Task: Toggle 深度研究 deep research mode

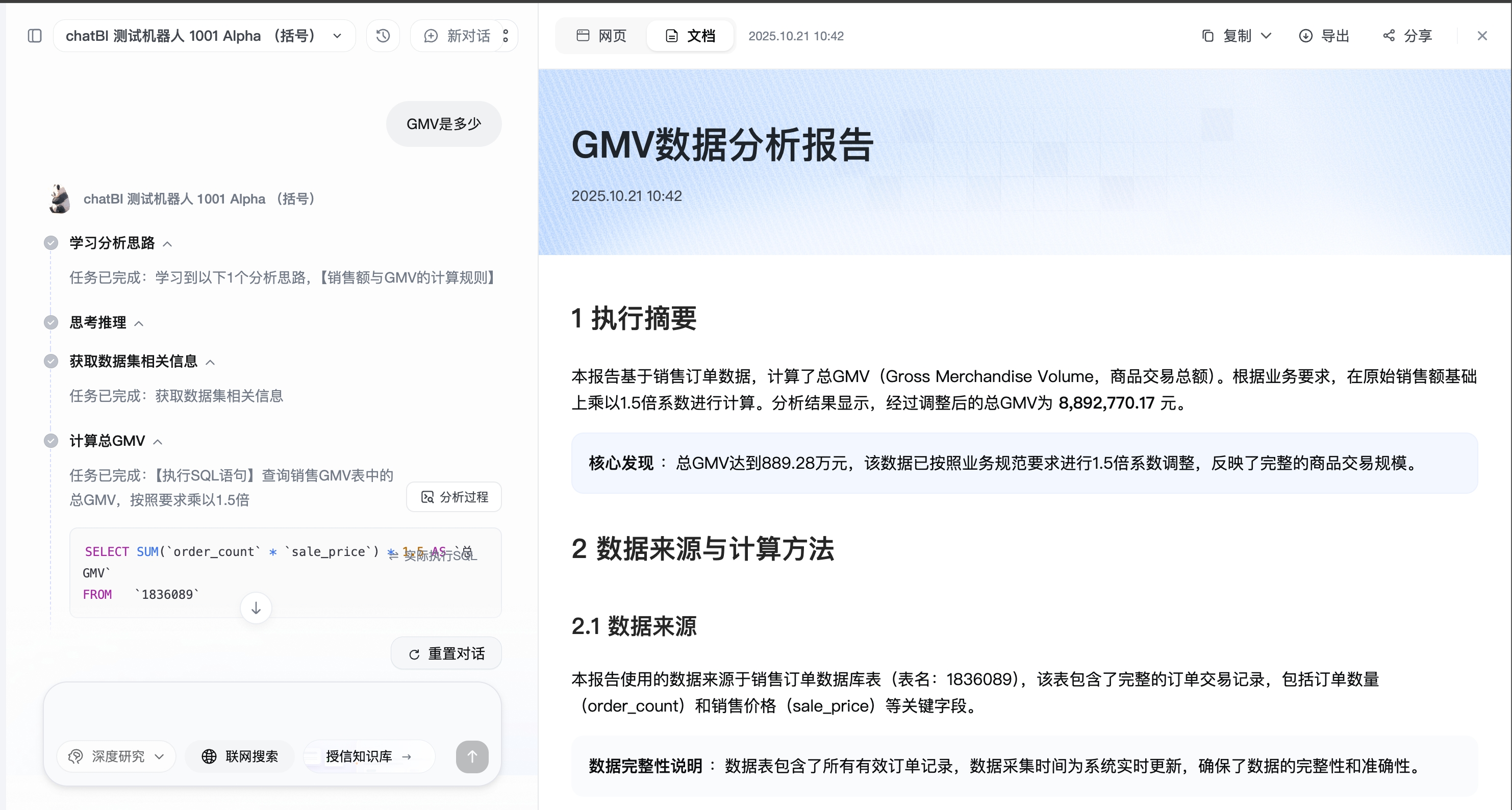Action: [x=116, y=756]
